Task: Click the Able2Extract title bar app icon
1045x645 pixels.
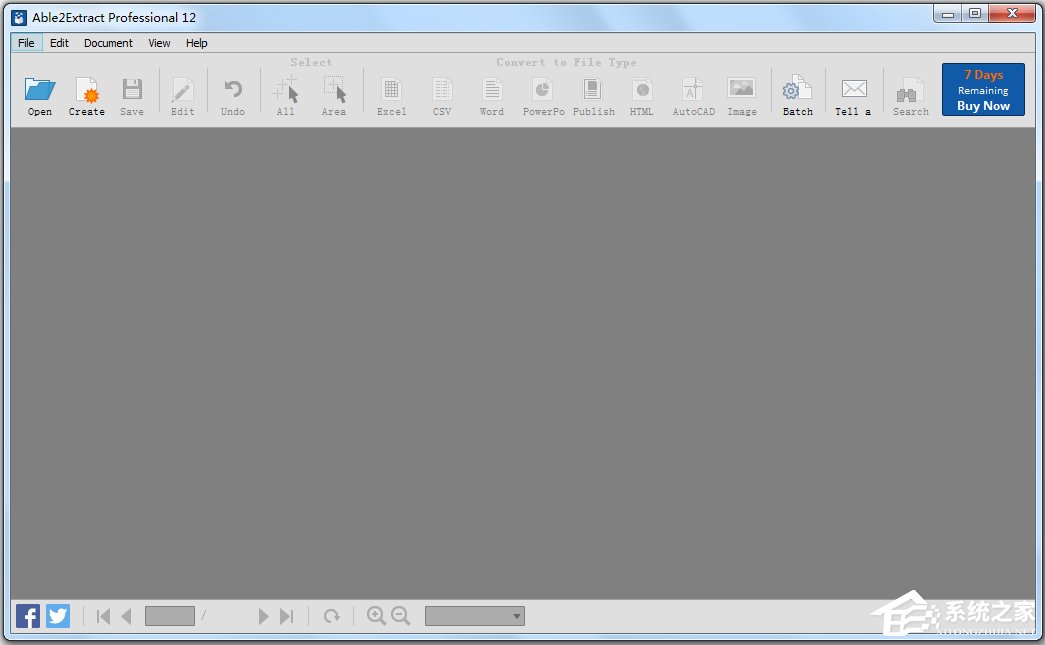Action: [x=19, y=17]
